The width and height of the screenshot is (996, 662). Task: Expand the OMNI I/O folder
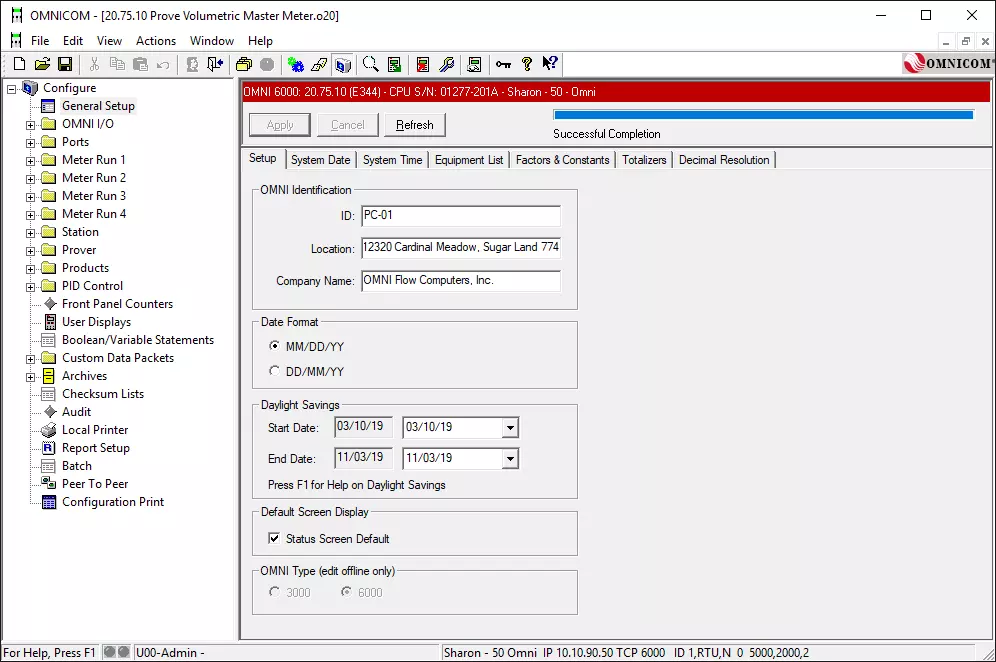coord(30,125)
